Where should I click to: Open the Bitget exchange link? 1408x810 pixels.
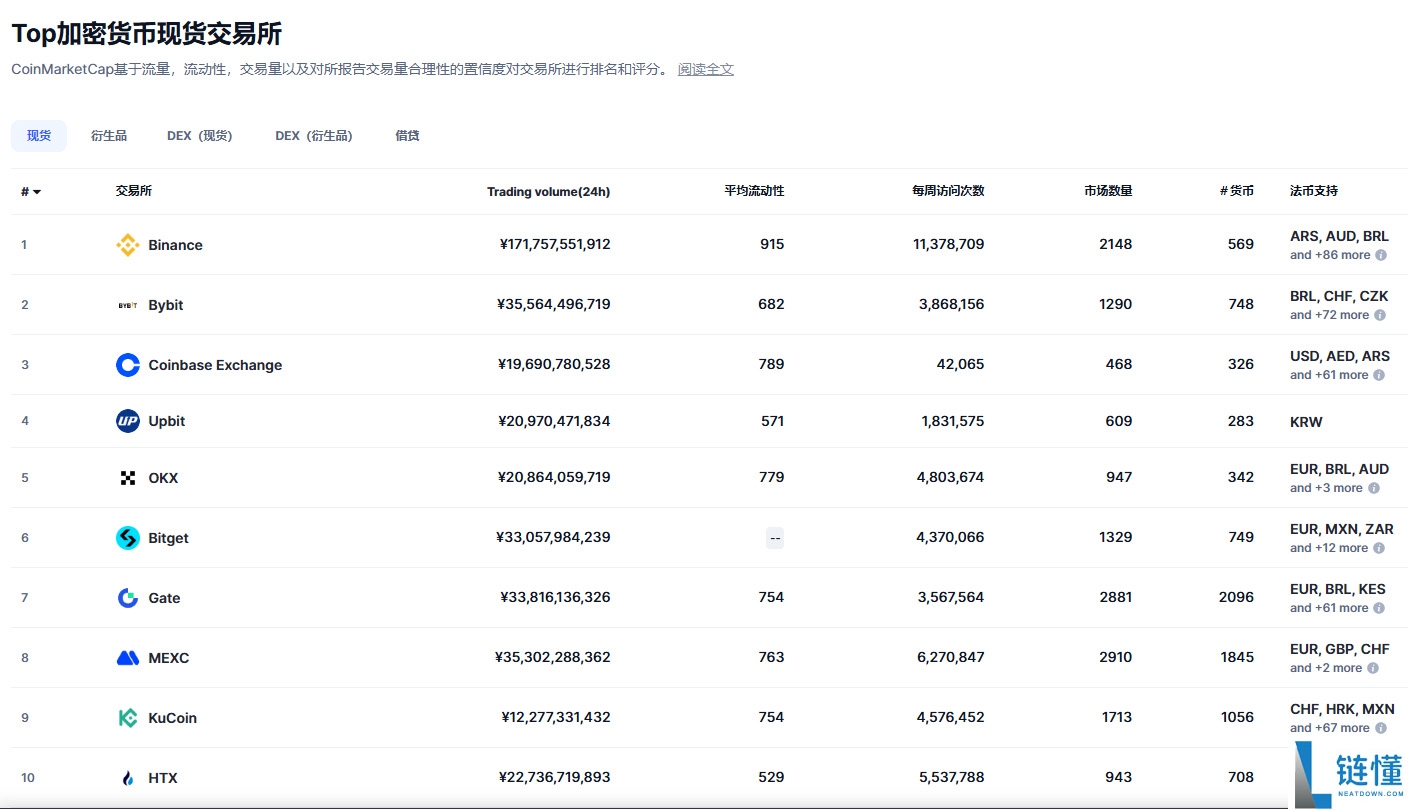click(168, 538)
